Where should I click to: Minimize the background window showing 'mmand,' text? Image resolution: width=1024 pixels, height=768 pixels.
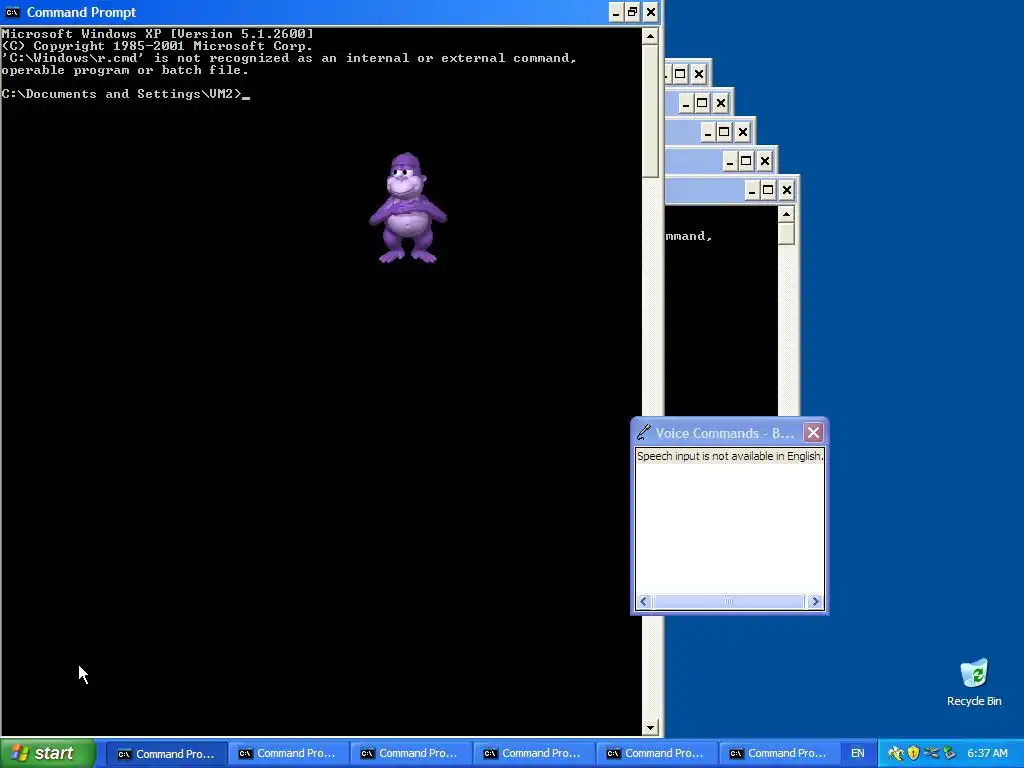tap(752, 190)
